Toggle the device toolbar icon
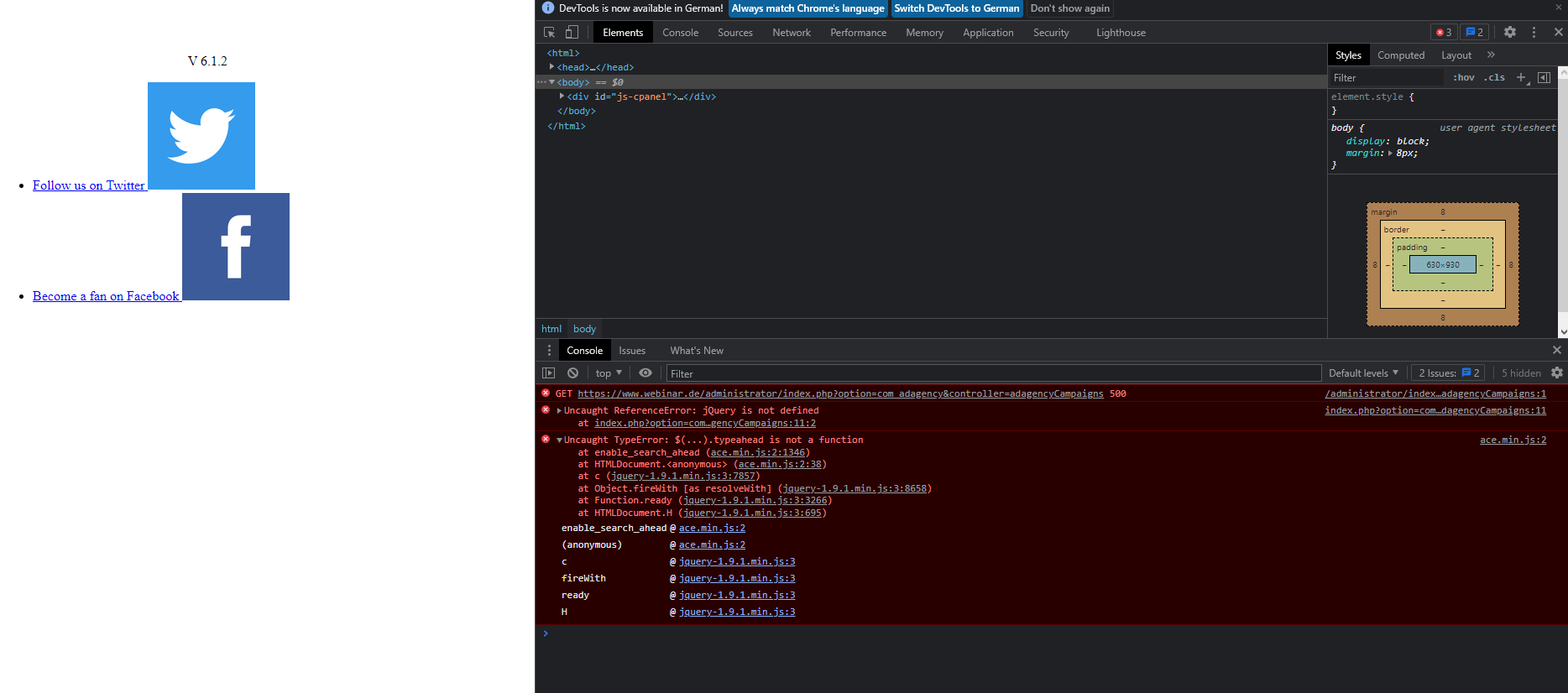The width and height of the screenshot is (1568, 693). click(x=572, y=33)
